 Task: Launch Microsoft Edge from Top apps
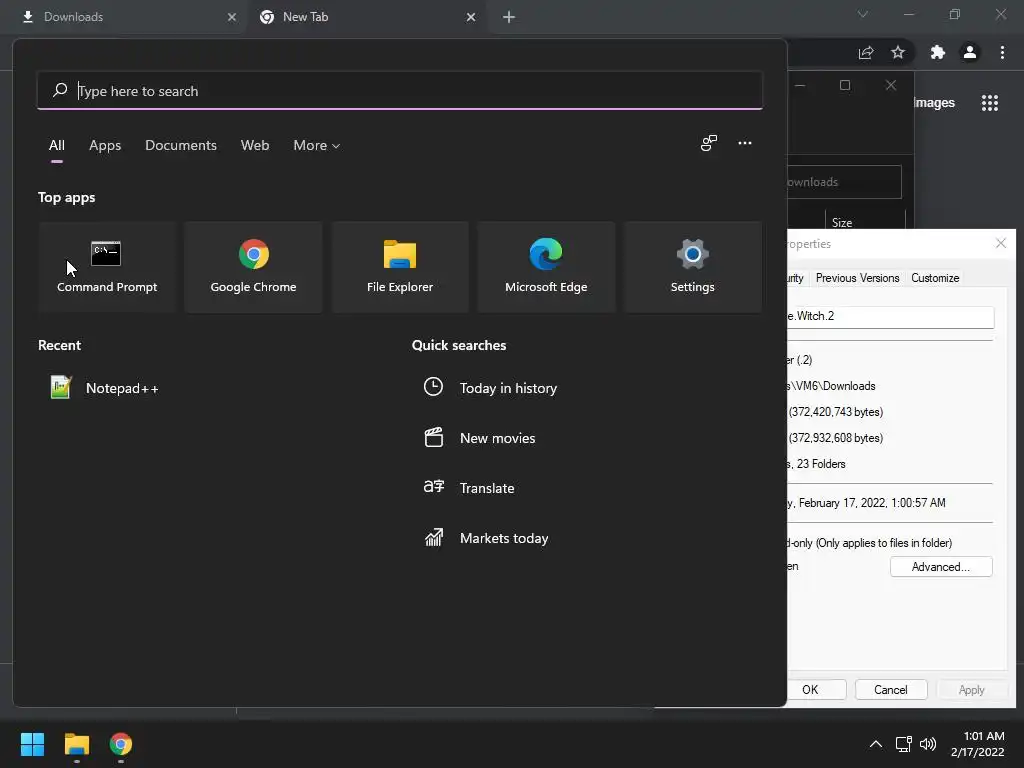(546, 267)
